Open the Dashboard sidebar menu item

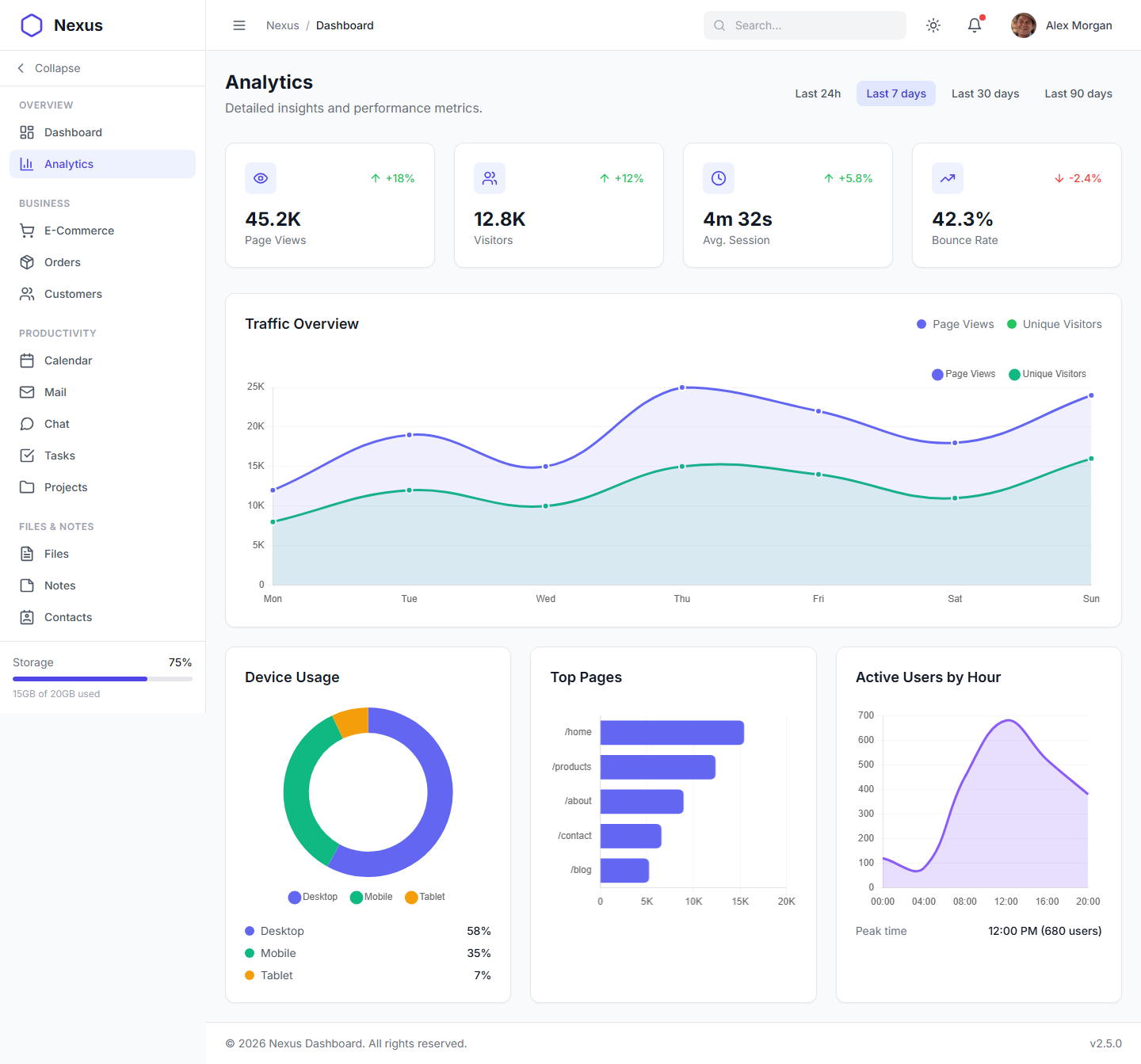click(102, 132)
